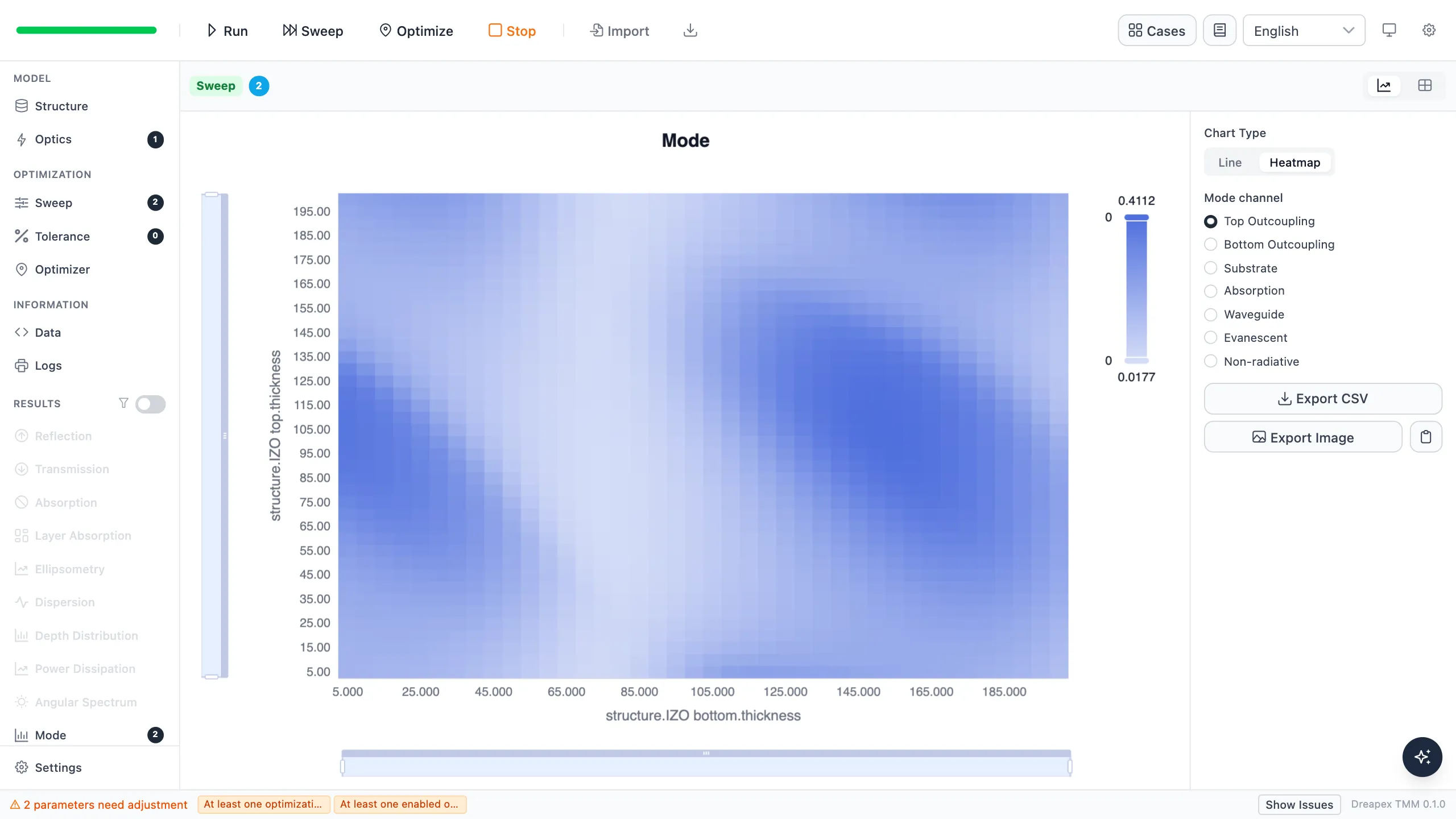Screen dimensions: 1456x819
Task: Open Mode results in the sidebar
Action: [x=90, y=735]
